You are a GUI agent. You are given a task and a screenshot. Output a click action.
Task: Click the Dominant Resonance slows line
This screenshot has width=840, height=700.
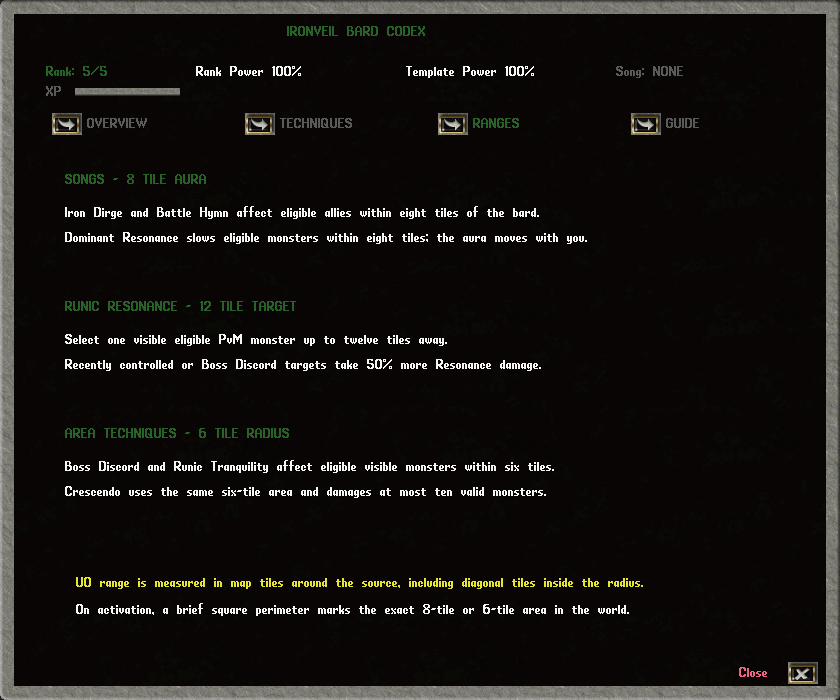click(x=326, y=238)
